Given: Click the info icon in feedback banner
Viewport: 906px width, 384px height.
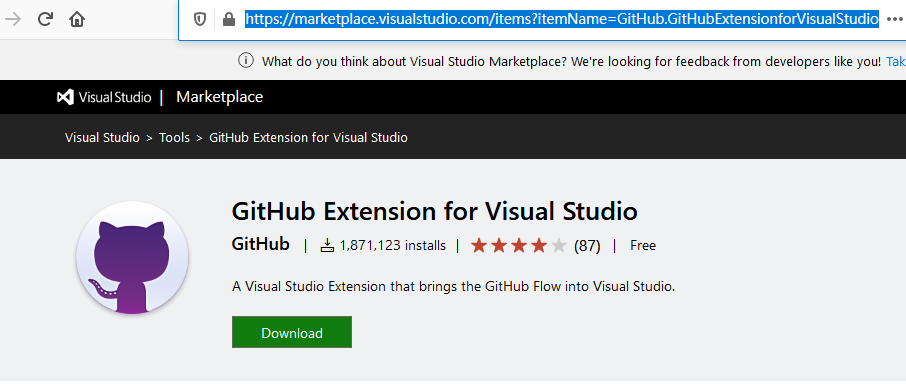Looking at the screenshot, I should (246, 60).
